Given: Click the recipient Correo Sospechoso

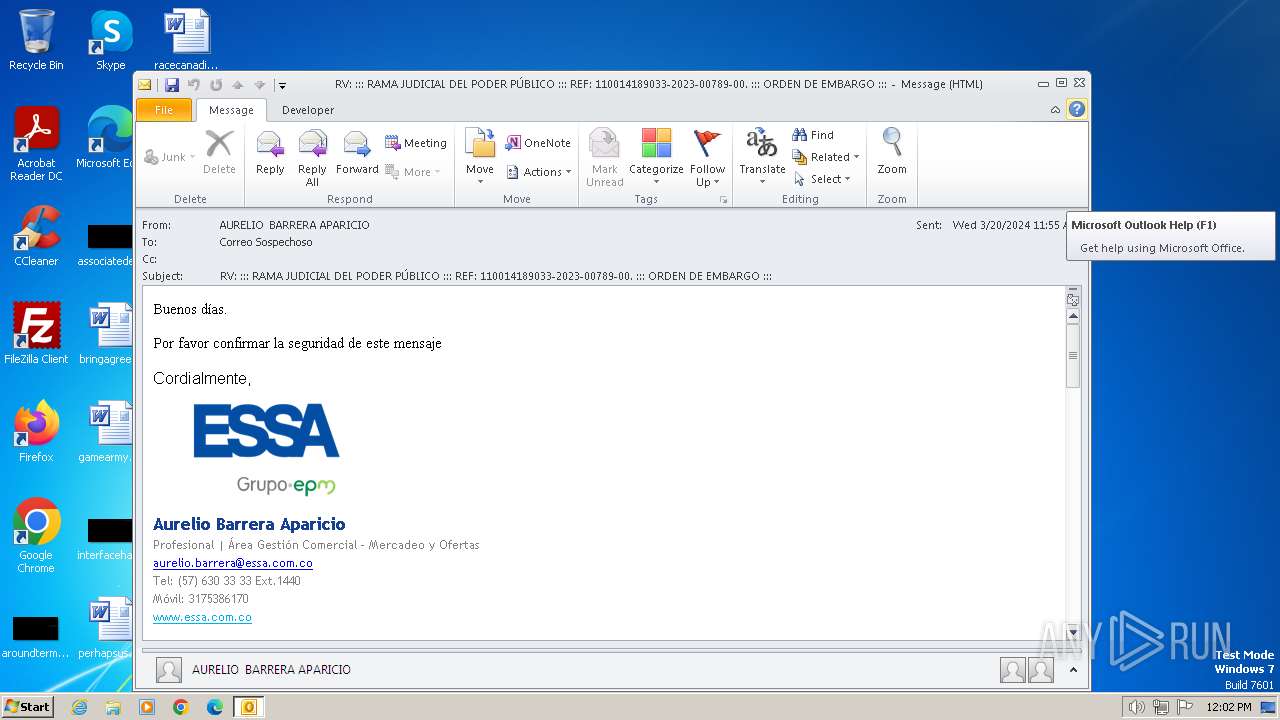Looking at the screenshot, I should coord(266,242).
